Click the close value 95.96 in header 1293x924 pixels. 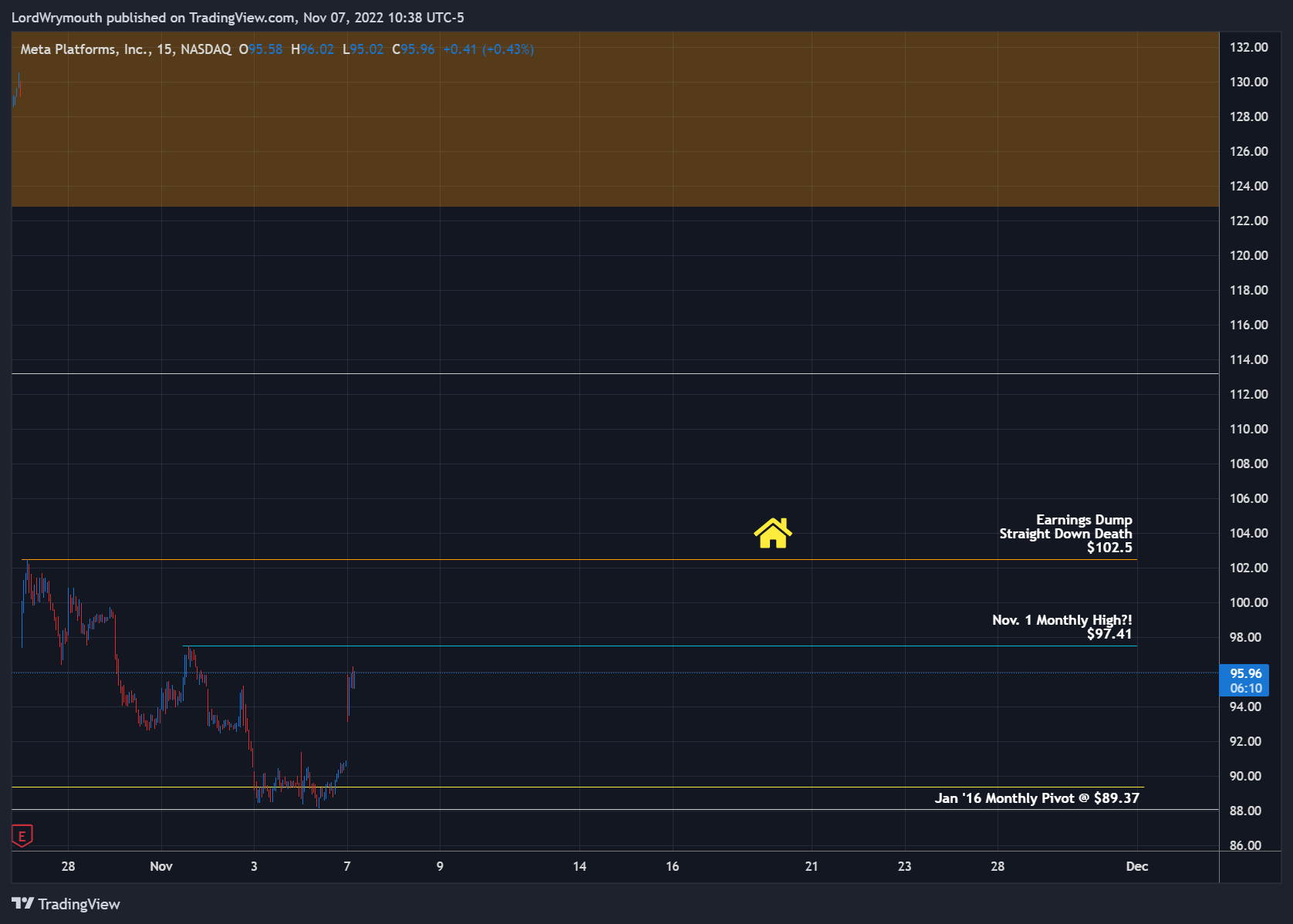click(417, 49)
